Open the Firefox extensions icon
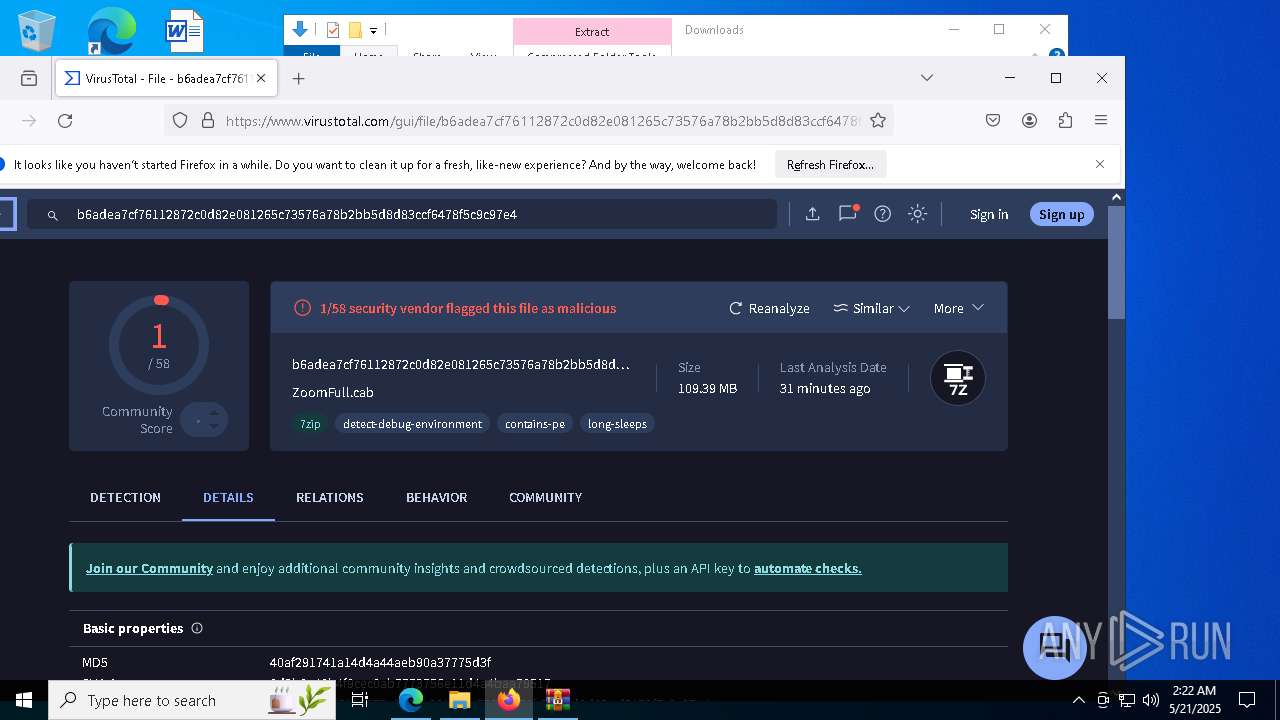This screenshot has height=720, width=1280. pyautogui.click(x=1065, y=121)
